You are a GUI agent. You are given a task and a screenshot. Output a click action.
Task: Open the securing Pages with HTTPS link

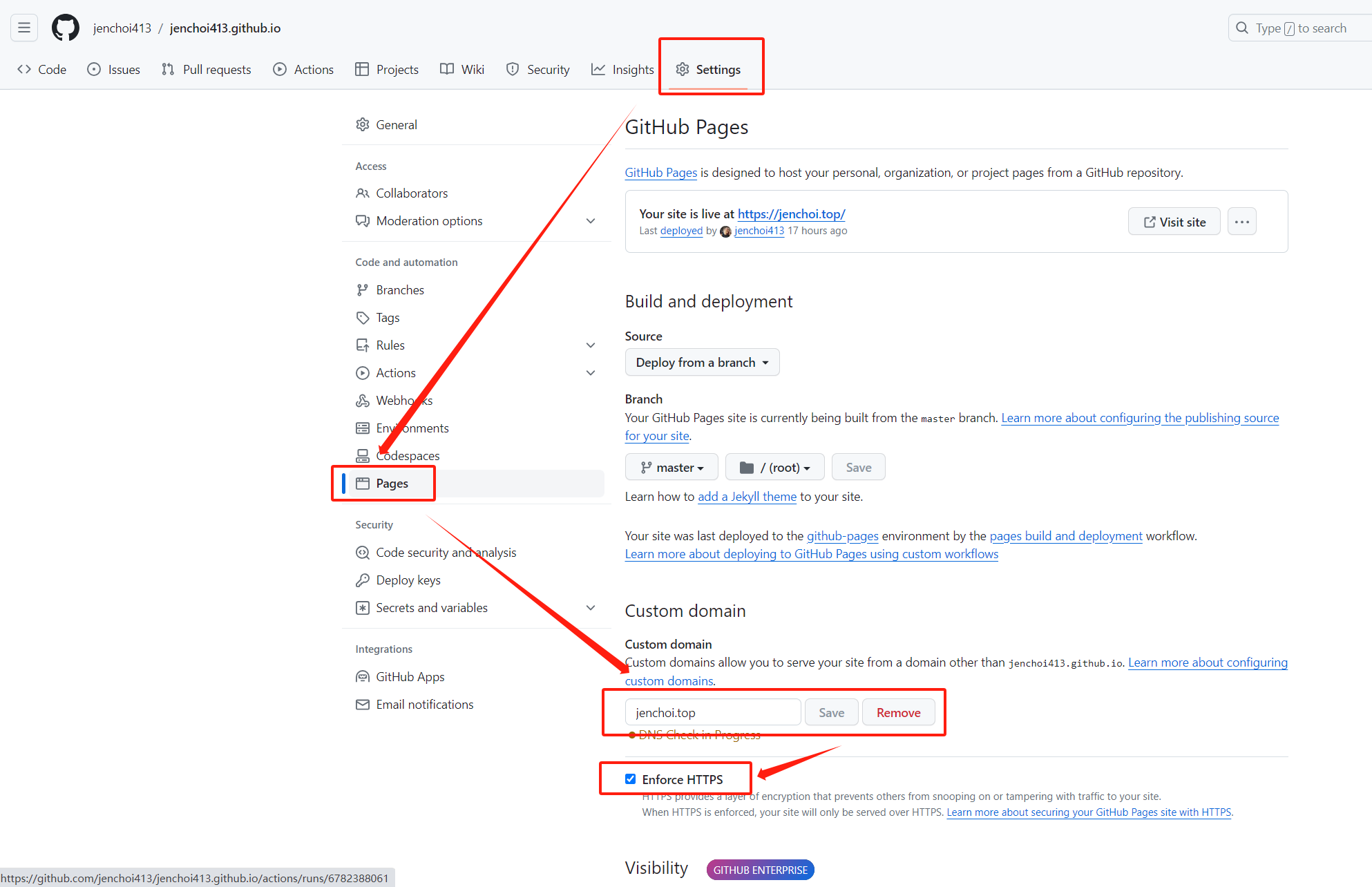click(x=1089, y=812)
